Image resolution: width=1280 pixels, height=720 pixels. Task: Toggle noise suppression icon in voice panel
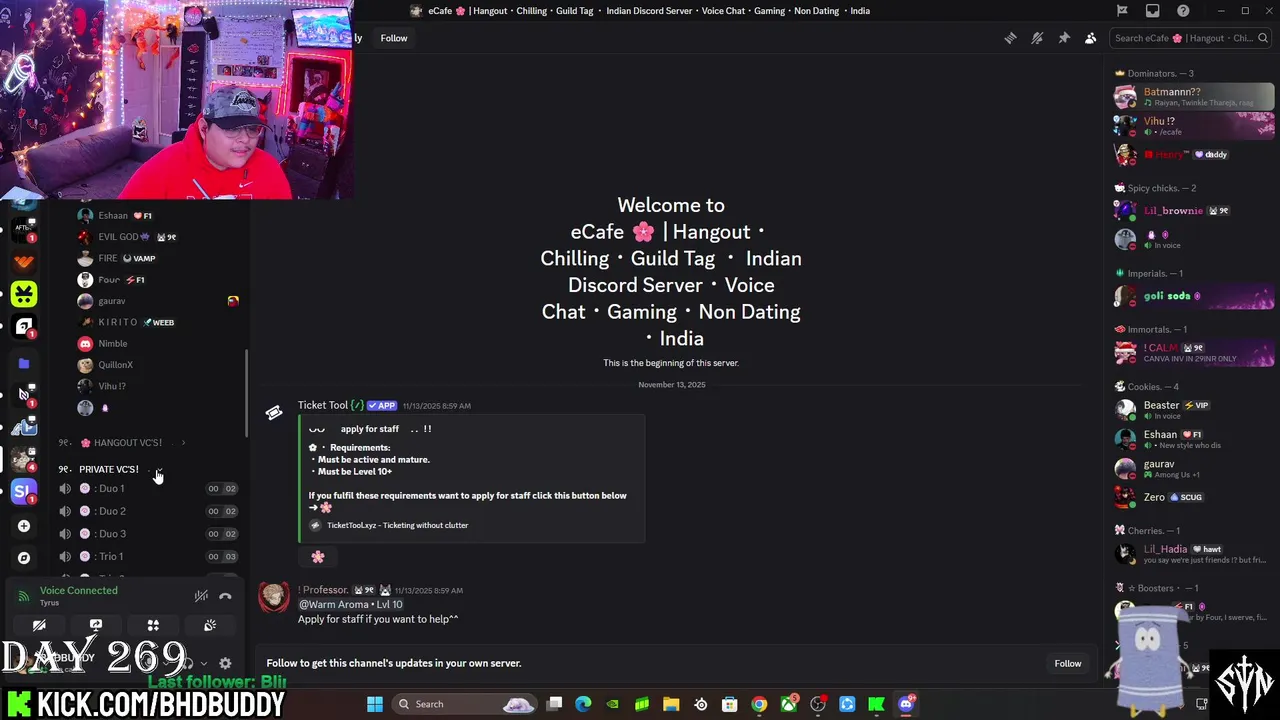201,596
